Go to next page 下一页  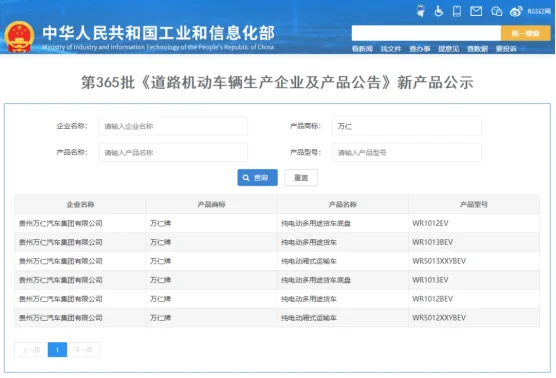(x=84, y=350)
